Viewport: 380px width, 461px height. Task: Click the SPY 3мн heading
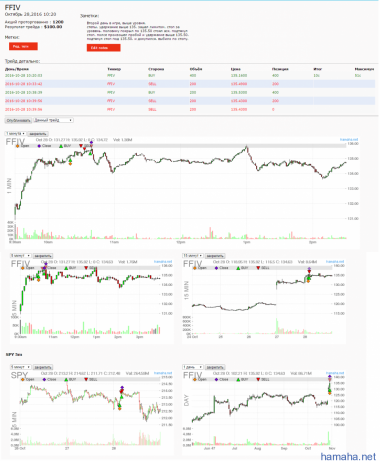pos(14,354)
